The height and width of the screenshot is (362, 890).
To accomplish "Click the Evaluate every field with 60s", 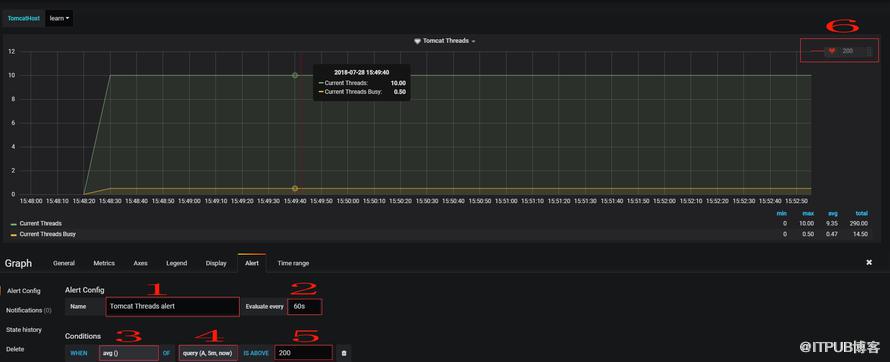I will (x=305, y=306).
